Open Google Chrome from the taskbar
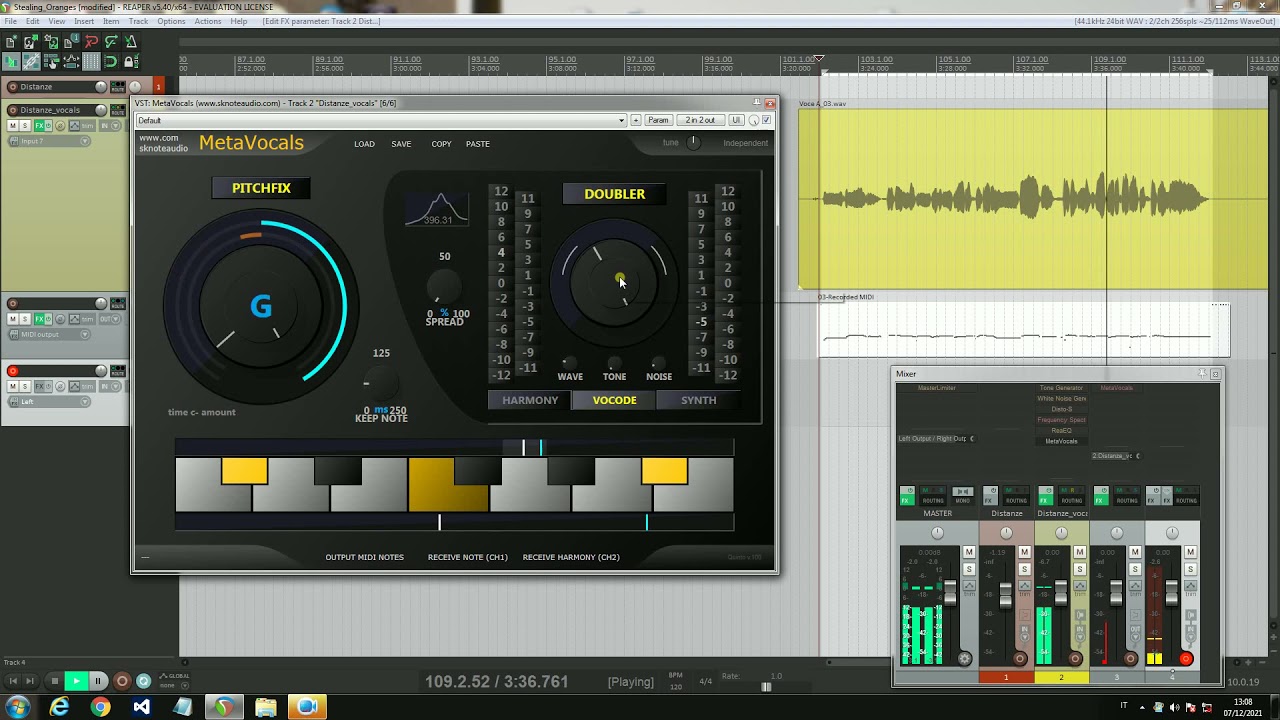This screenshot has width=1280, height=720. coord(100,707)
